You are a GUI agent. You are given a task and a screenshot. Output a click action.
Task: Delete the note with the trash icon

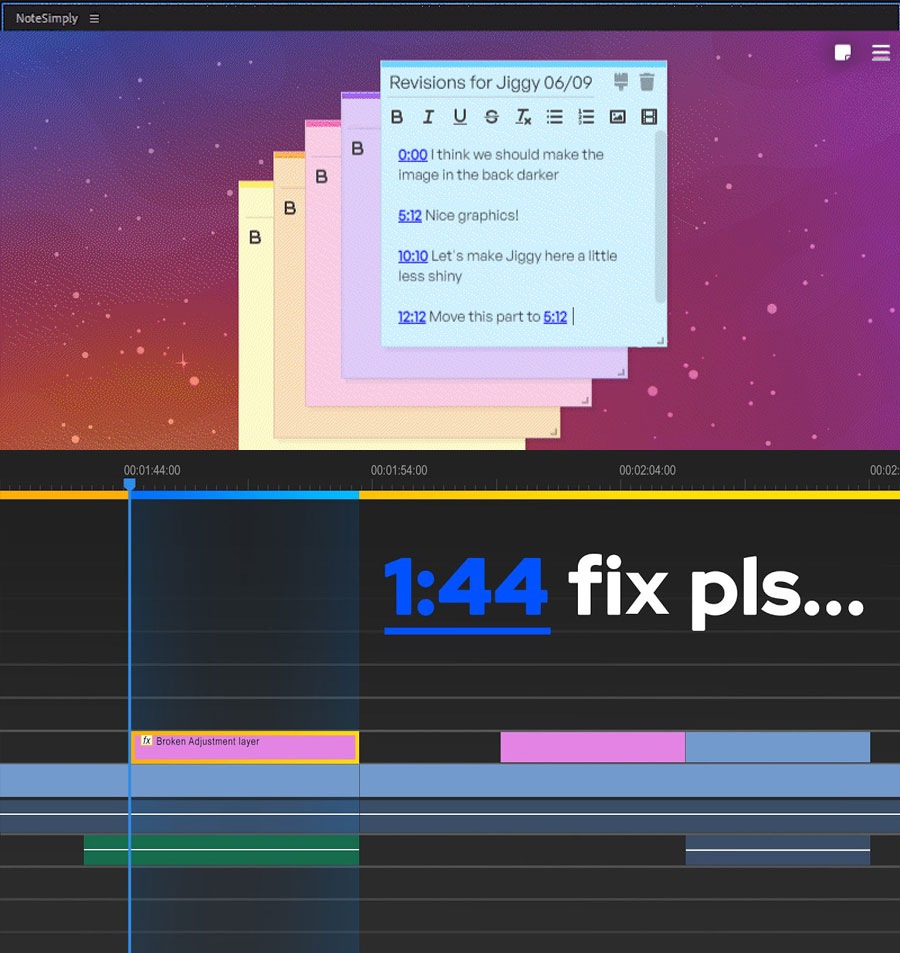click(x=647, y=82)
